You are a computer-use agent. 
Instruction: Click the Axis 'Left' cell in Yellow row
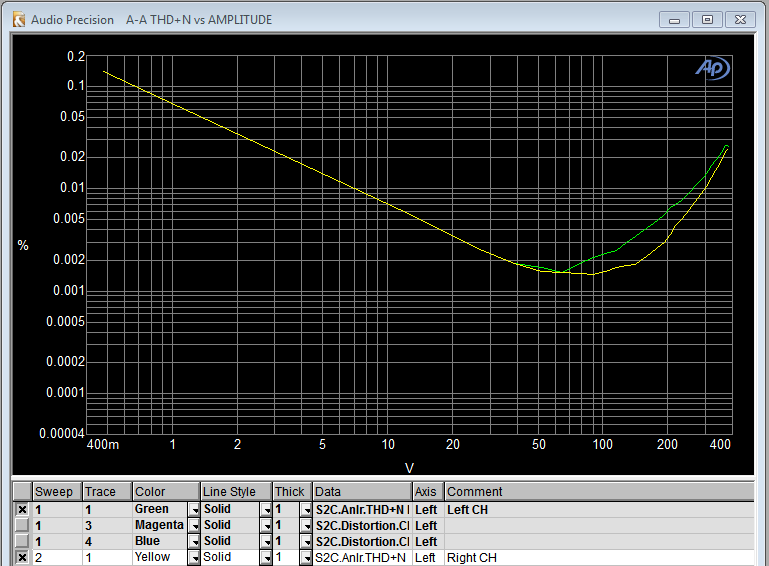point(428,558)
